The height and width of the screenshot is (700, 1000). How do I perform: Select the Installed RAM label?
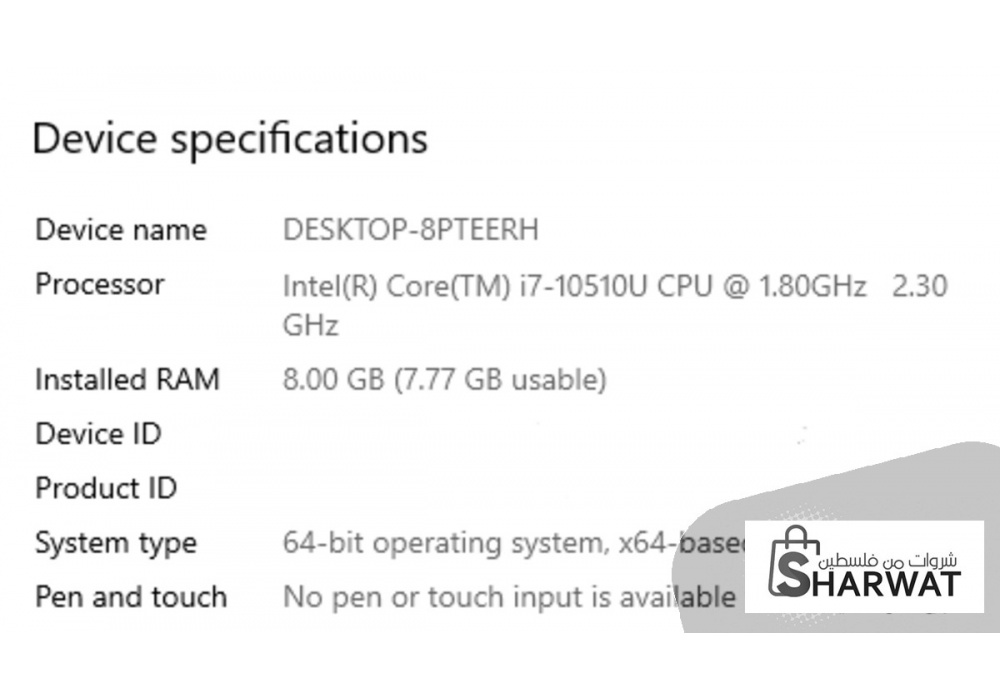point(127,380)
